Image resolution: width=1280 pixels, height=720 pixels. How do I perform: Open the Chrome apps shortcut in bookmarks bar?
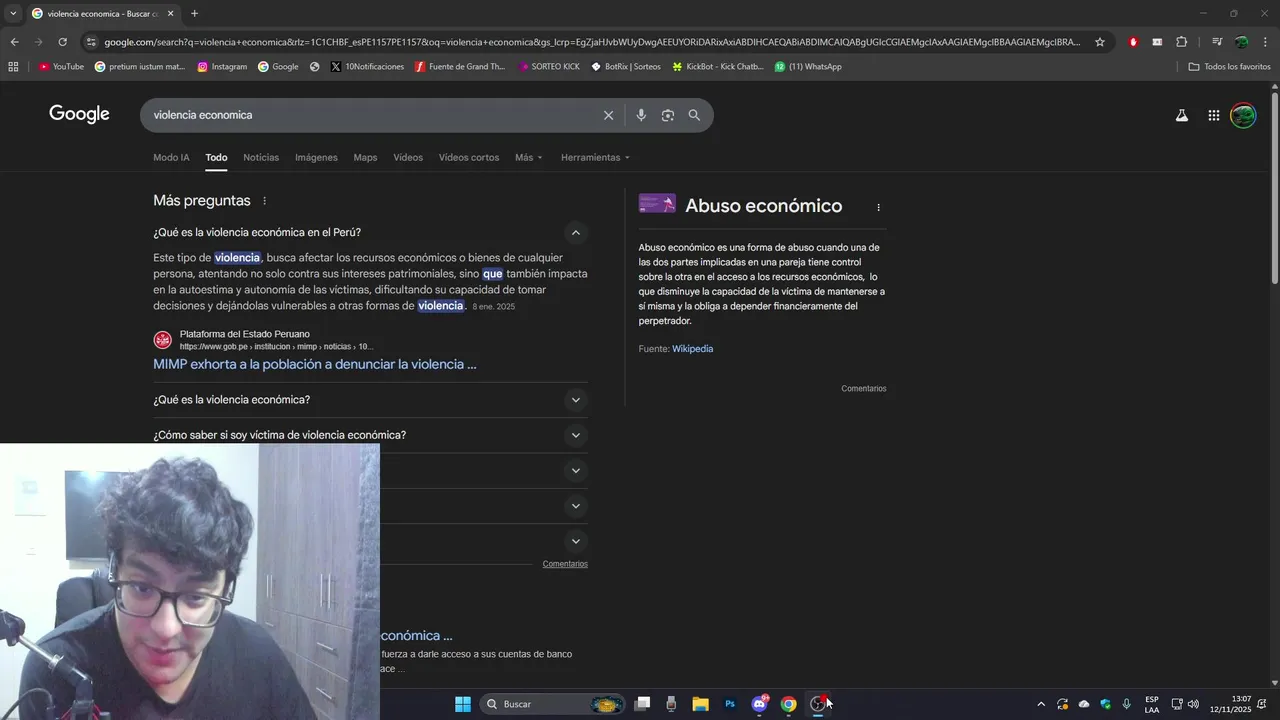pos(13,67)
